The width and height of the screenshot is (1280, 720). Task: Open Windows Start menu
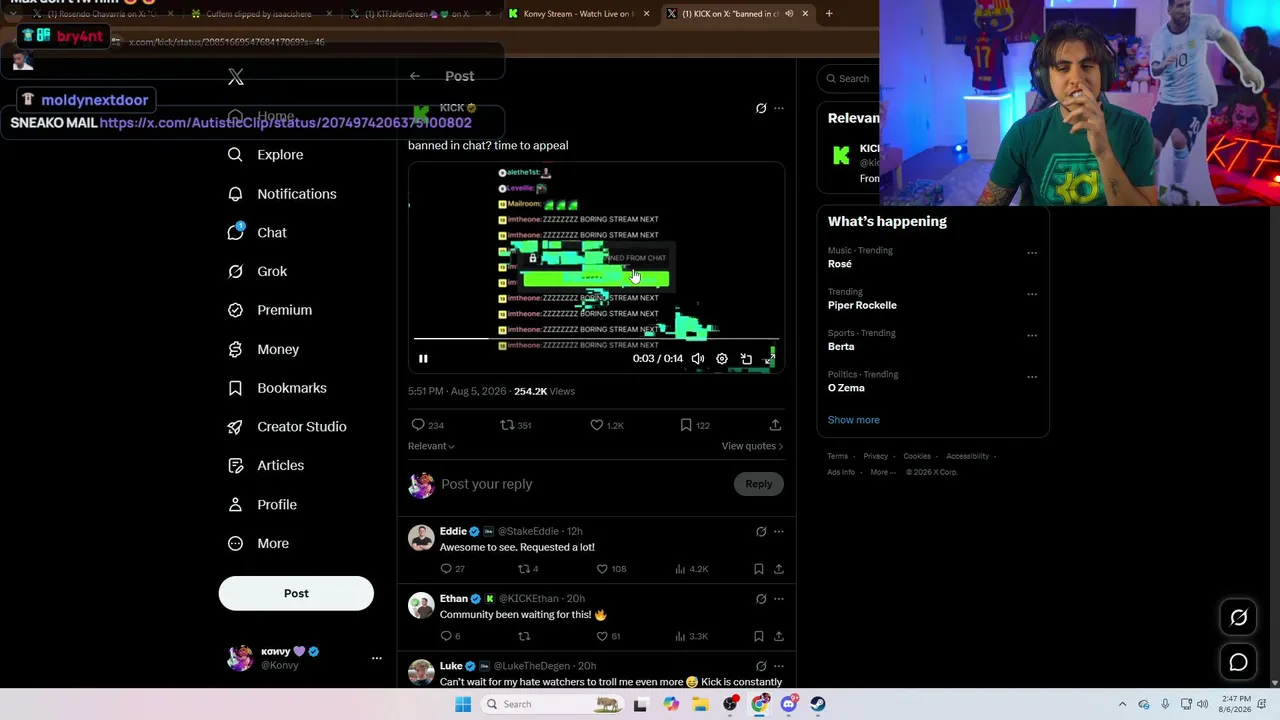pos(462,704)
